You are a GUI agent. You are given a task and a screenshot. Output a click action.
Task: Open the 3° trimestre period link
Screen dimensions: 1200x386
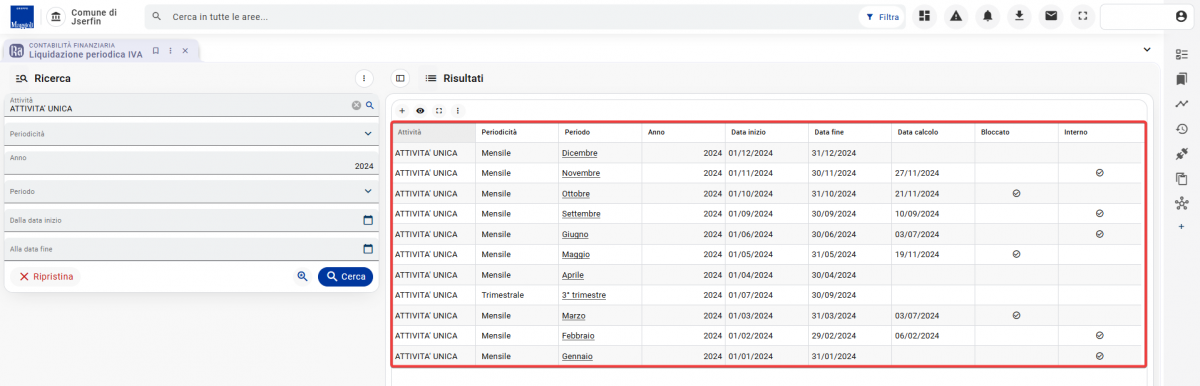(584, 295)
